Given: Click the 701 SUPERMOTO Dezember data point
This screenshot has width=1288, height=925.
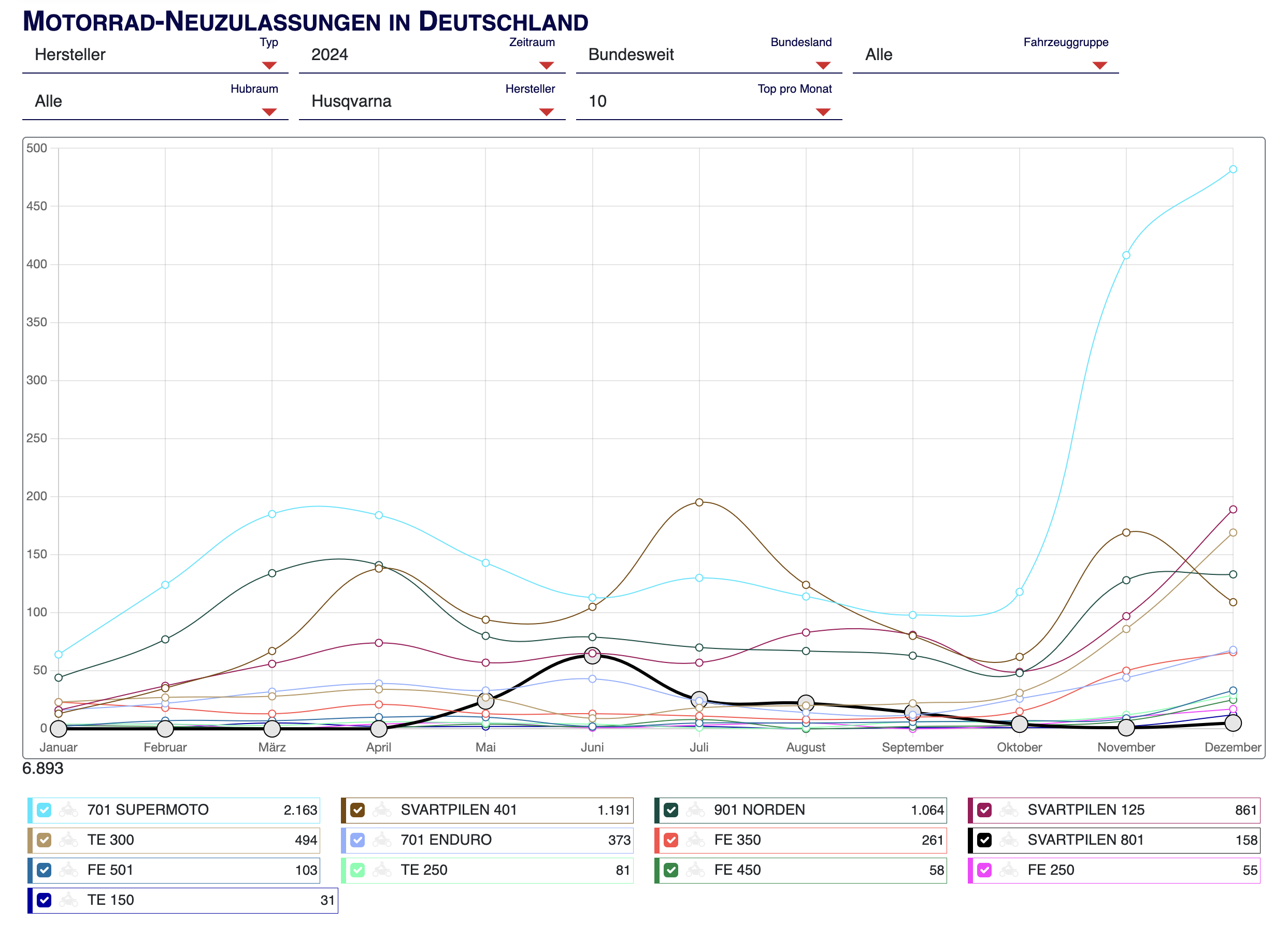Looking at the screenshot, I should [1233, 169].
